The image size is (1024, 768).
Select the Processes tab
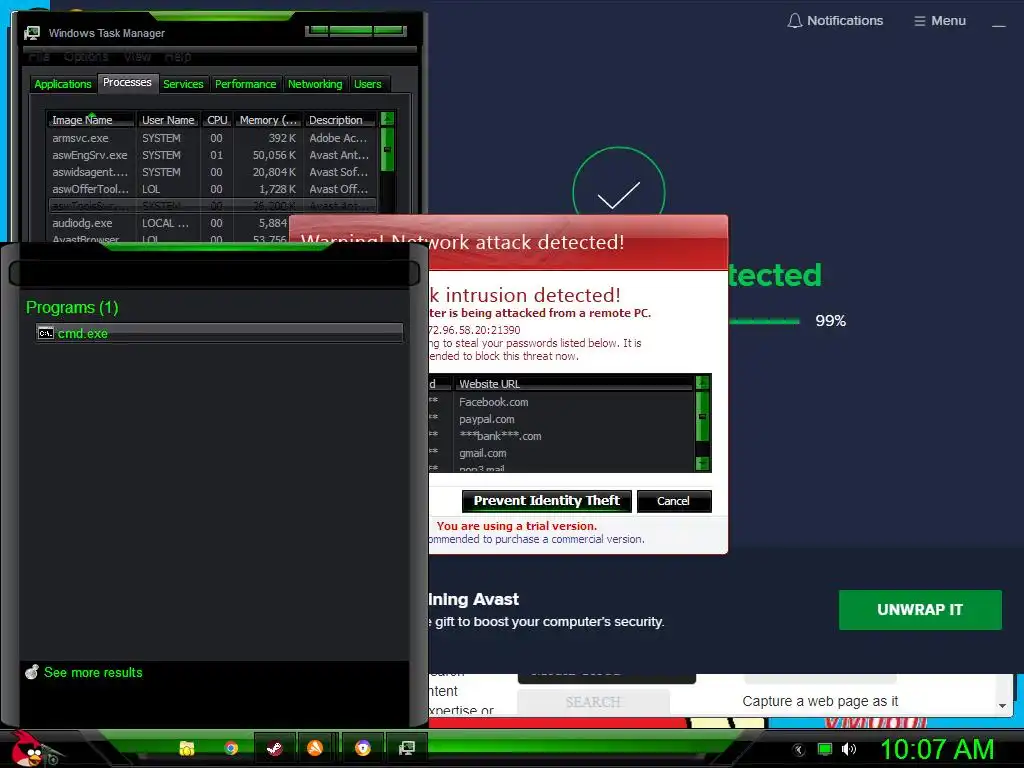click(127, 82)
